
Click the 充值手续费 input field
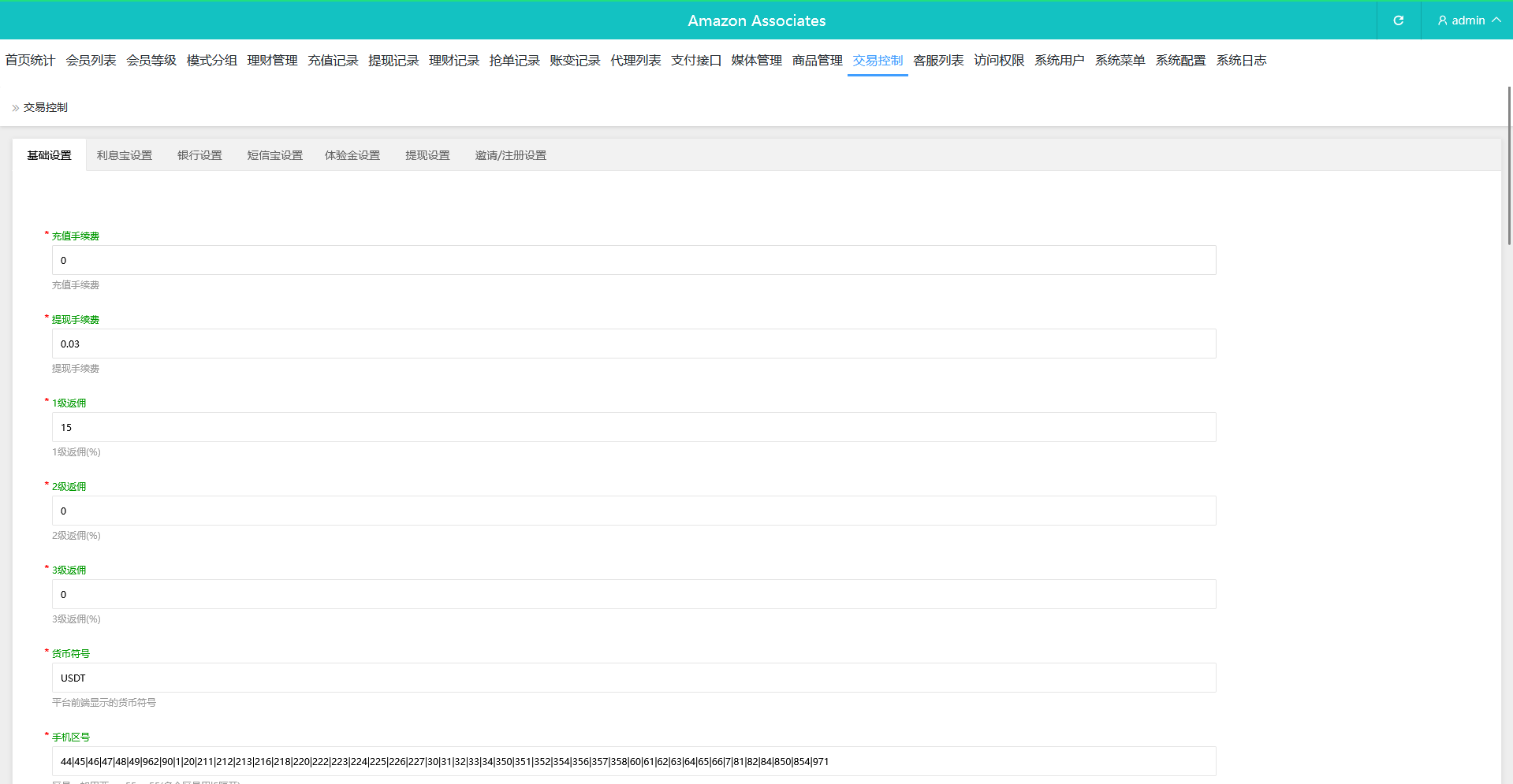(634, 260)
